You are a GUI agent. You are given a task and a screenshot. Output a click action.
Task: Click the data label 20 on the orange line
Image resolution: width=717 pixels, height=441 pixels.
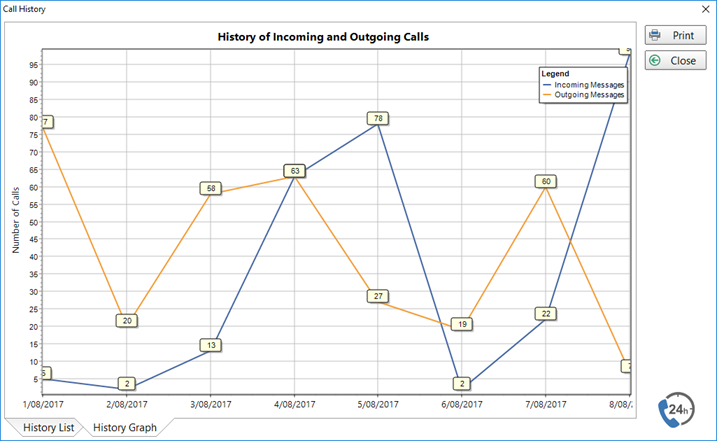click(x=127, y=321)
